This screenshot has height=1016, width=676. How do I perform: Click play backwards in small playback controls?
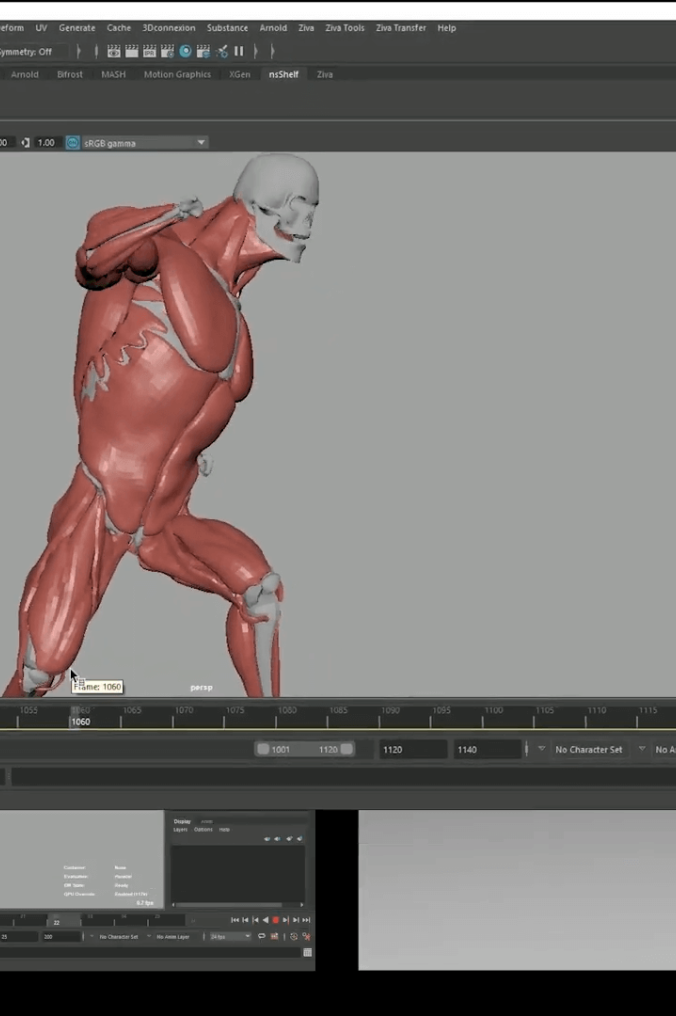[265, 919]
